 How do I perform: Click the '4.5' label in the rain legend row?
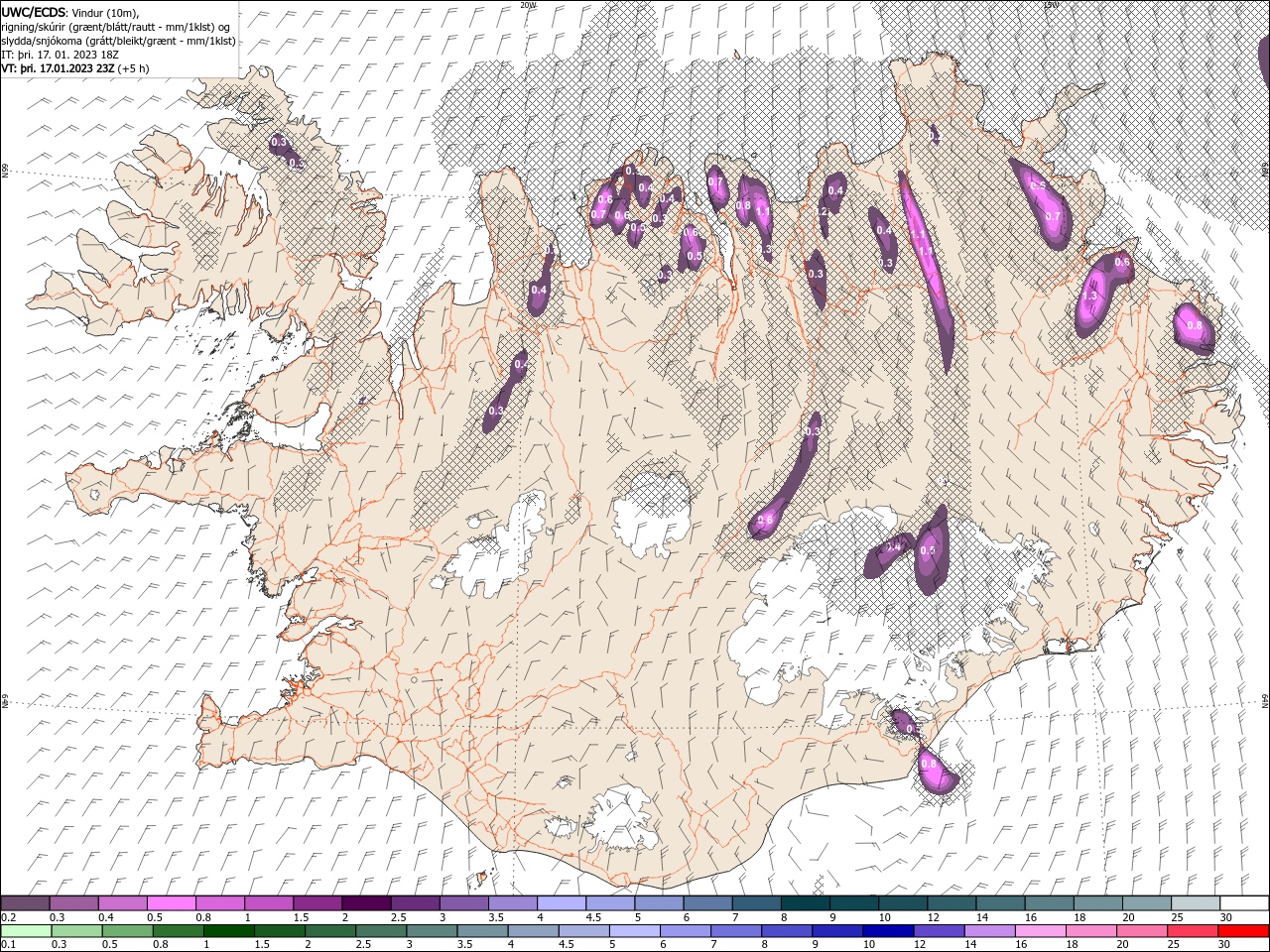coord(567,945)
